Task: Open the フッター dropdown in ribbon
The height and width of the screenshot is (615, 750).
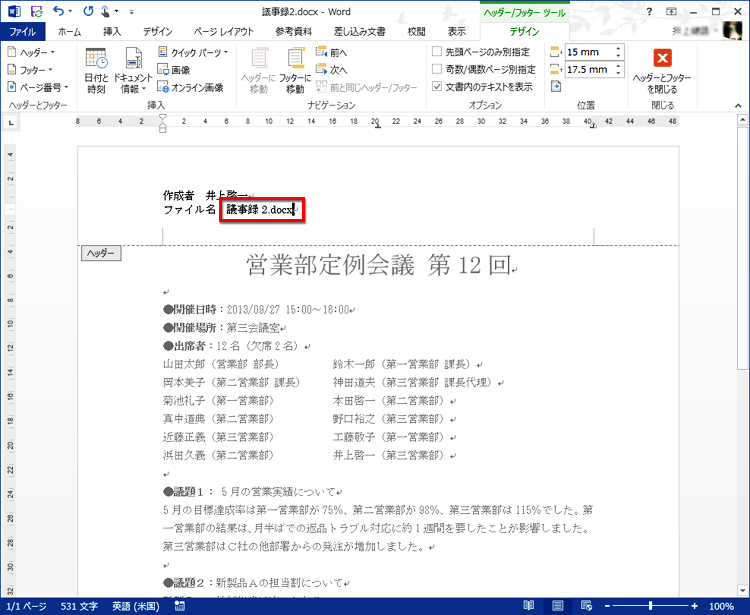Action: [31, 70]
